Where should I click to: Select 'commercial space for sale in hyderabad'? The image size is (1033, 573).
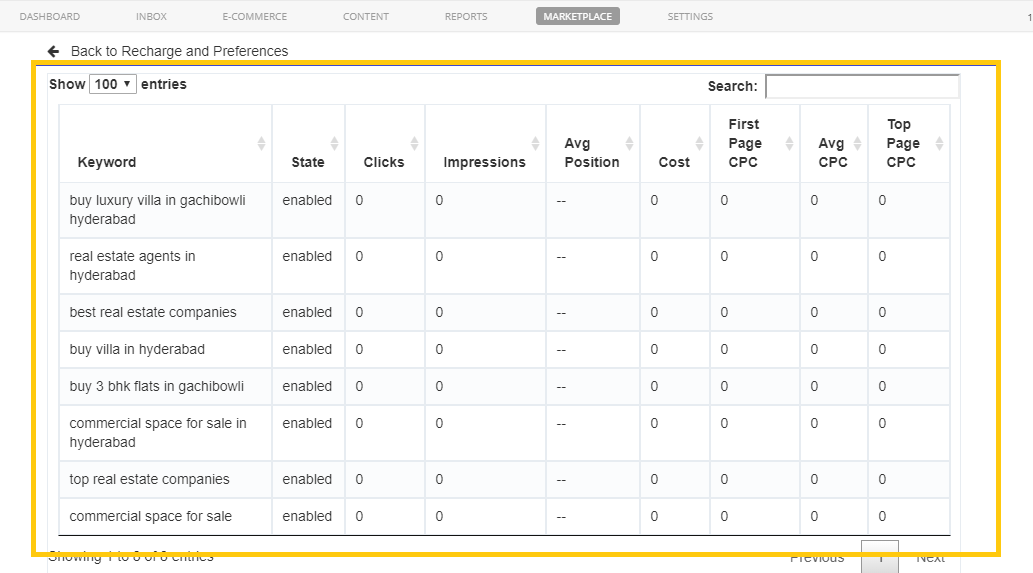click(x=158, y=433)
